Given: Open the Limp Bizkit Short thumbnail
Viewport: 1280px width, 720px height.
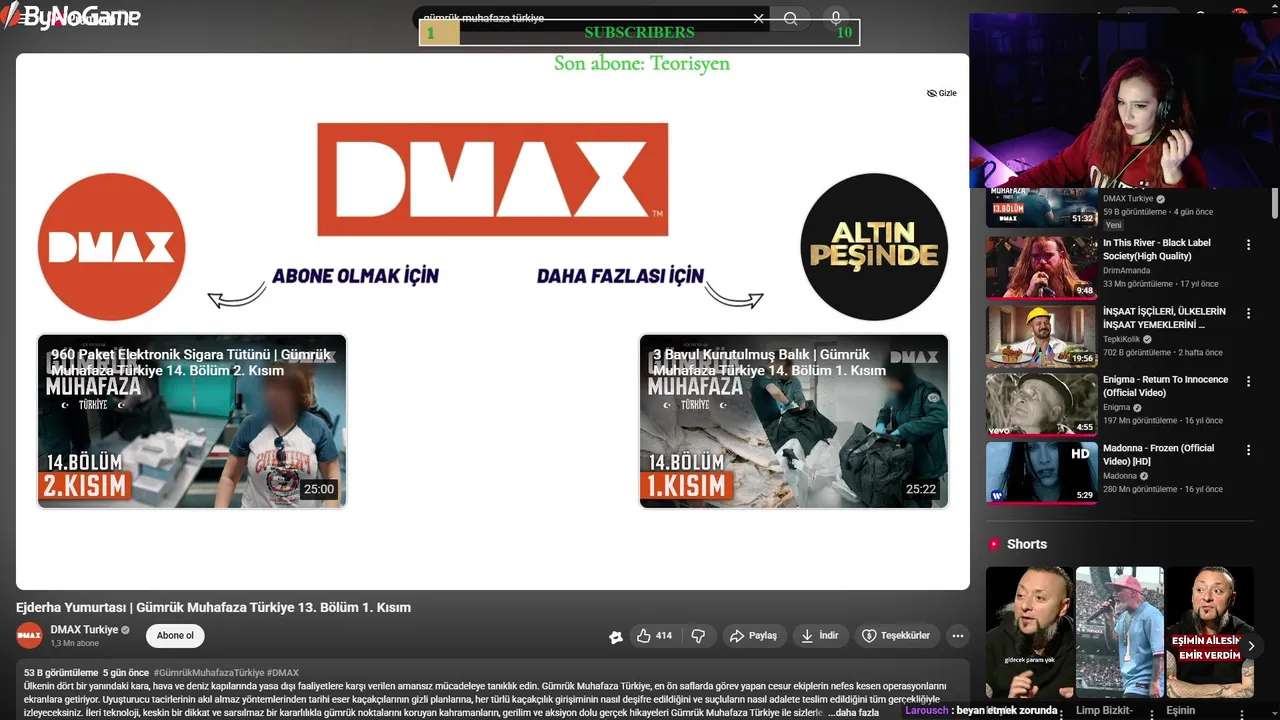Looking at the screenshot, I should [1120, 632].
